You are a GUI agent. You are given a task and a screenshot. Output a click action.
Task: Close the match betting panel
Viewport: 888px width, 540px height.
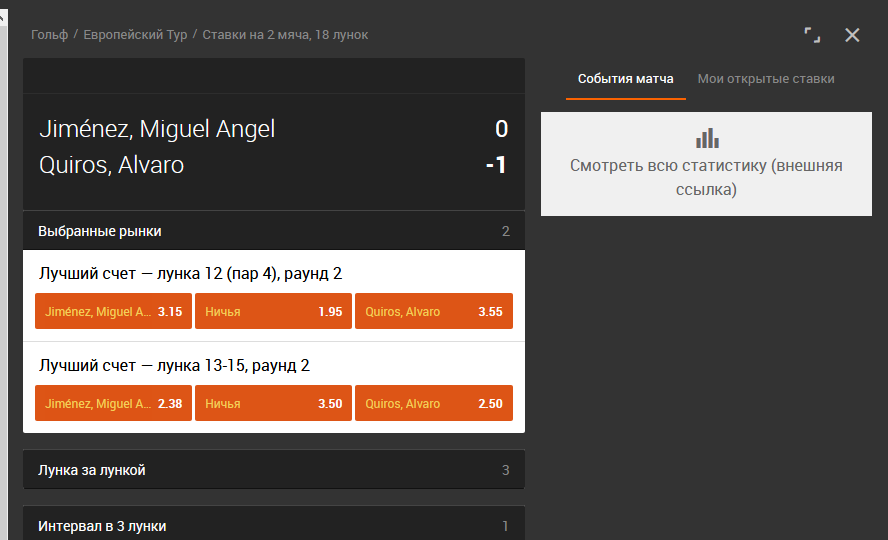pyautogui.click(x=852, y=35)
